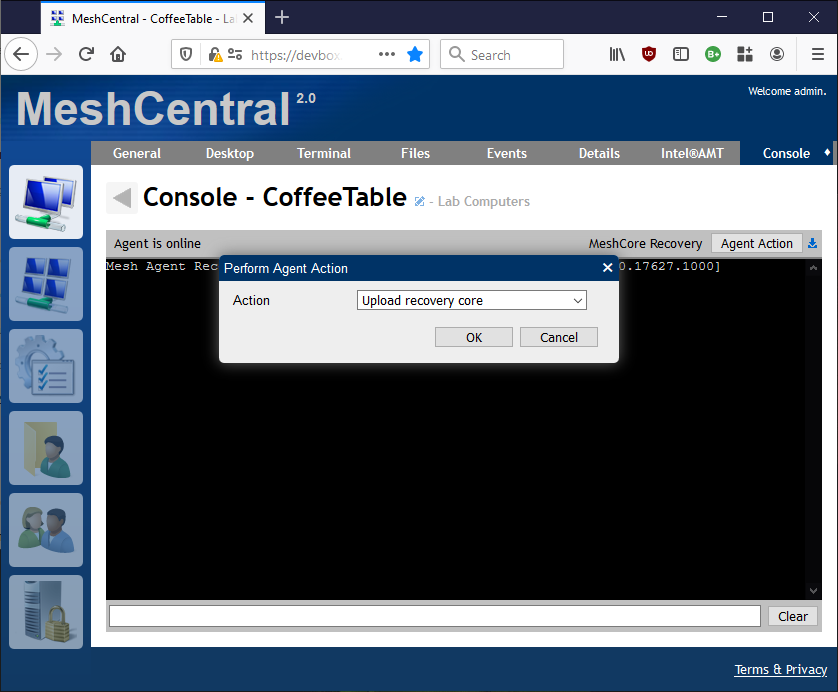Open My Users two-people sidebar icon
Image resolution: width=838 pixels, height=692 pixels.
click(x=46, y=530)
